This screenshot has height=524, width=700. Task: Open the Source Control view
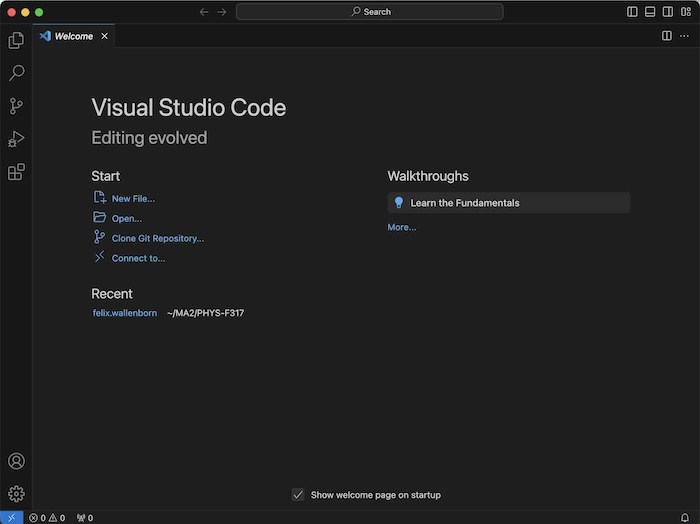[16, 106]
